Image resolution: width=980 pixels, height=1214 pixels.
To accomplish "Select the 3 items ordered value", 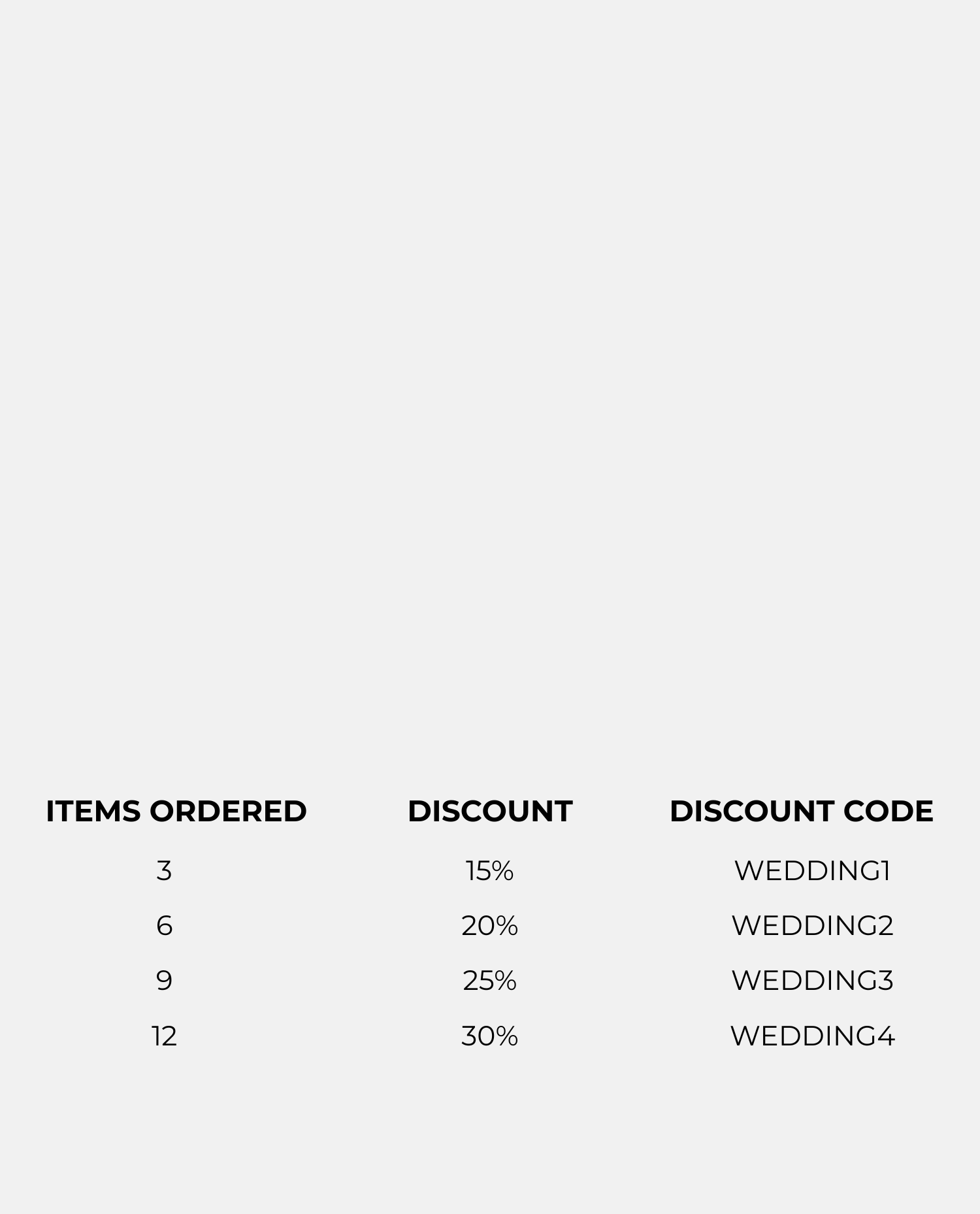I will (x=164, y=871).
